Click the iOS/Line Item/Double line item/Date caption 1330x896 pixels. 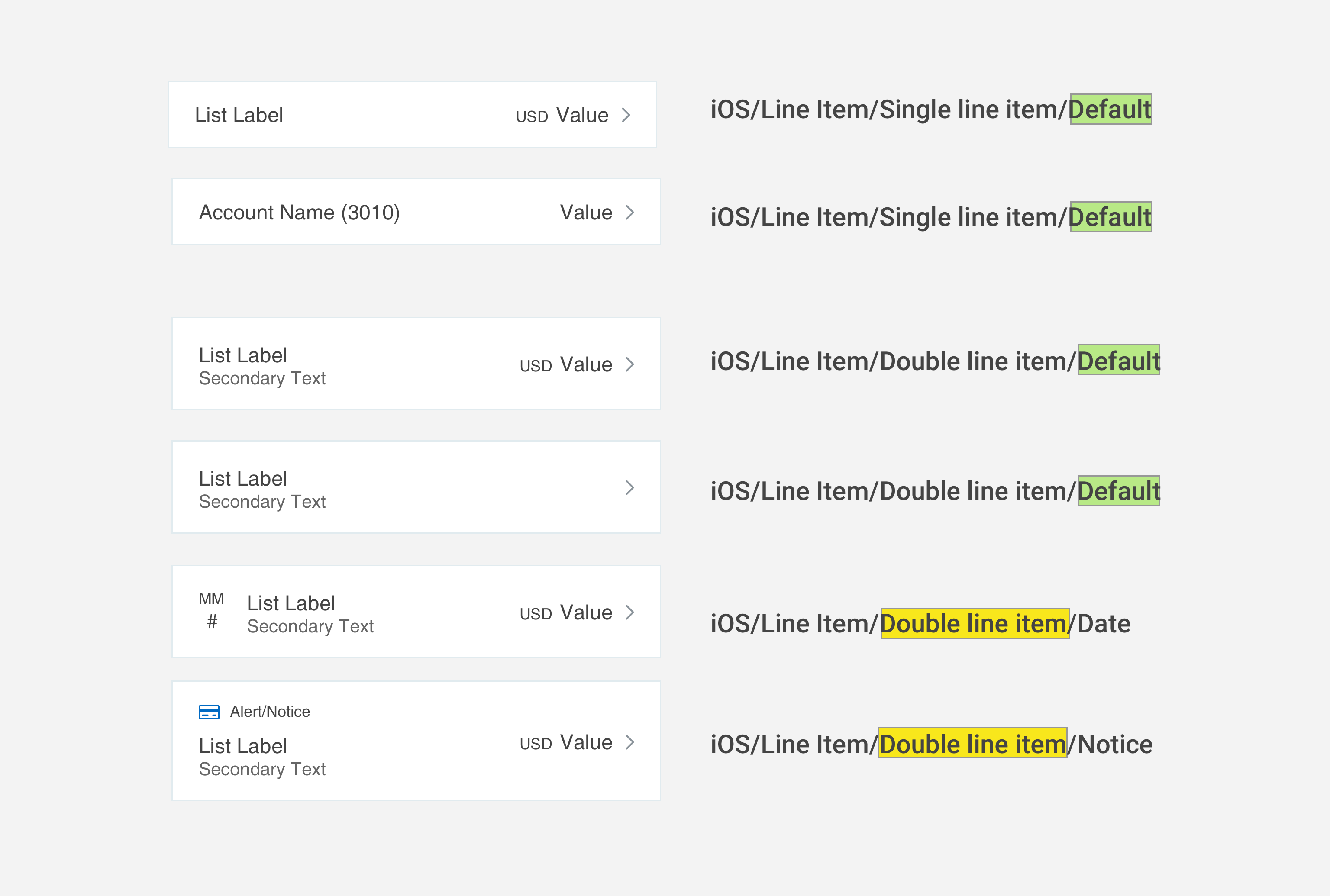click(x=921, y=623)
